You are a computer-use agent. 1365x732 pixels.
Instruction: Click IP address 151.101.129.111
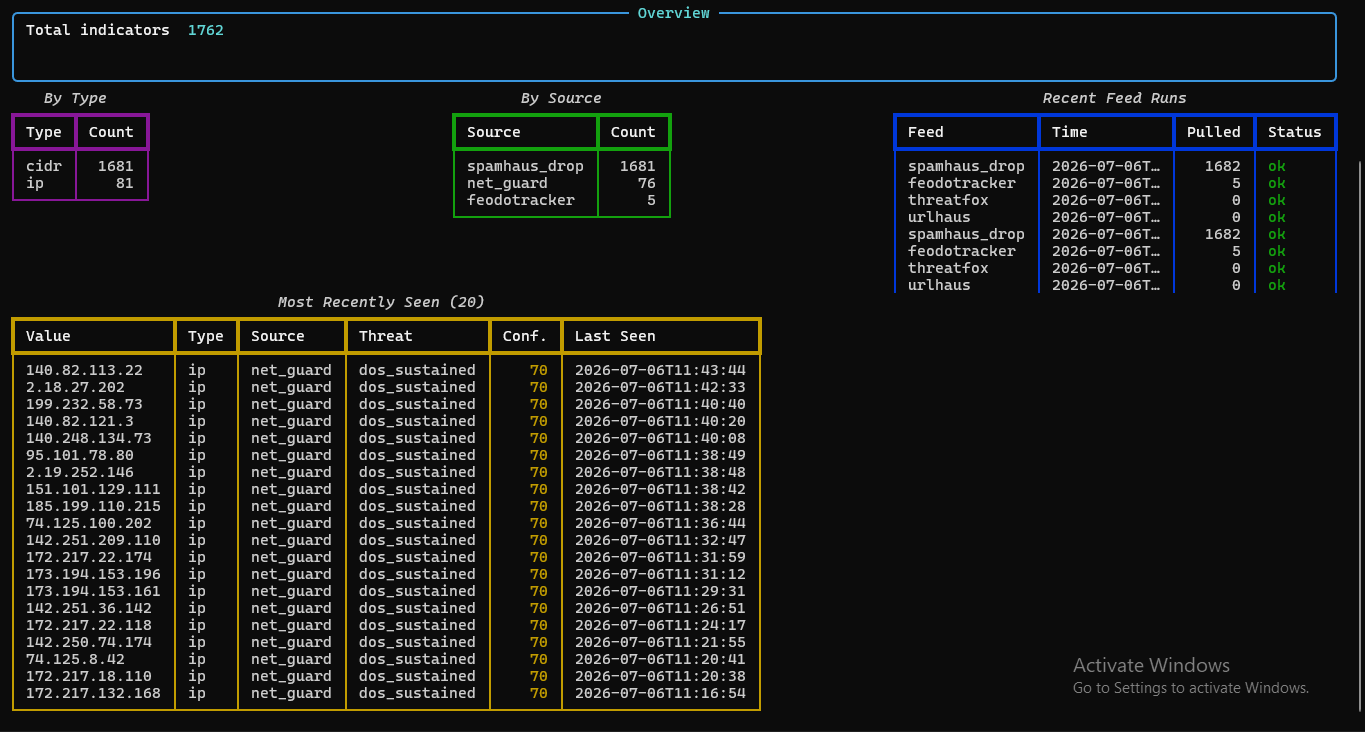tap(93, 489)
